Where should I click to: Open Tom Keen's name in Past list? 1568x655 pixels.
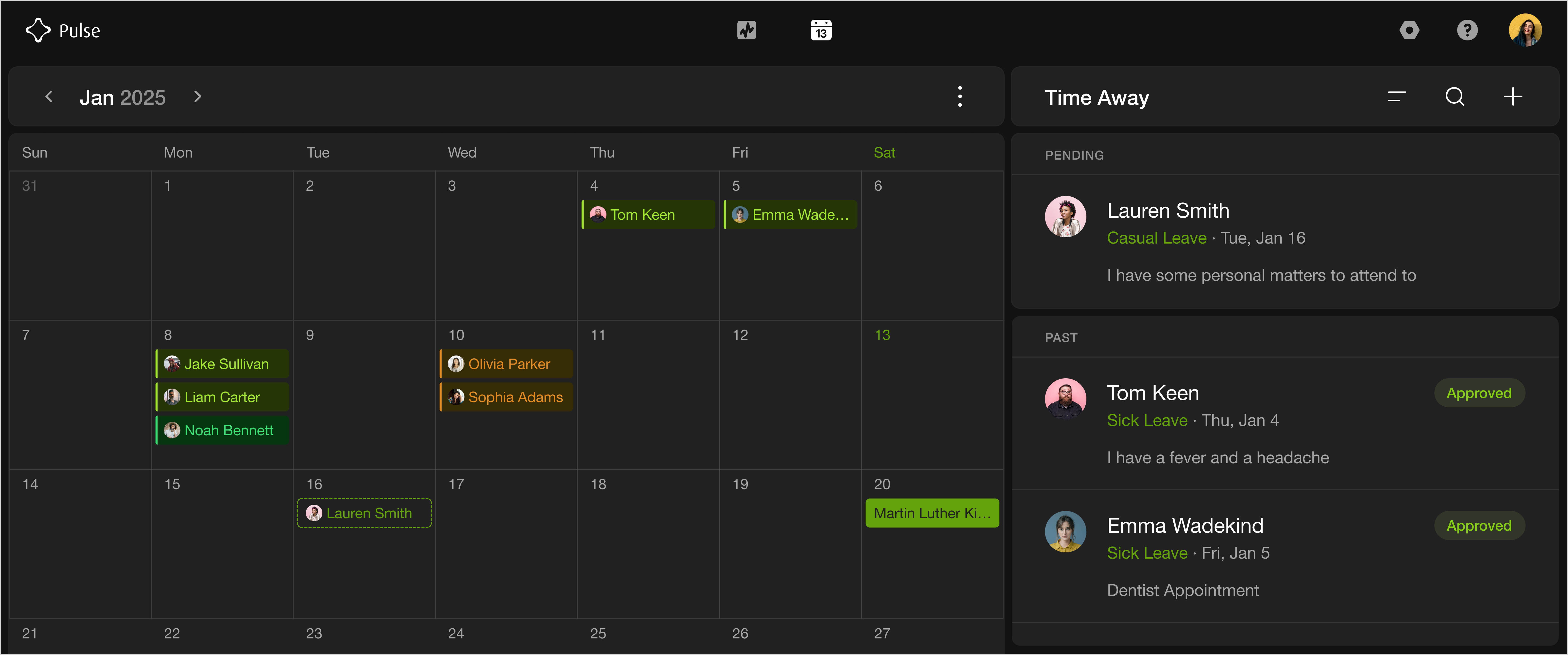pyautogui.click(x=1153, y=393)
